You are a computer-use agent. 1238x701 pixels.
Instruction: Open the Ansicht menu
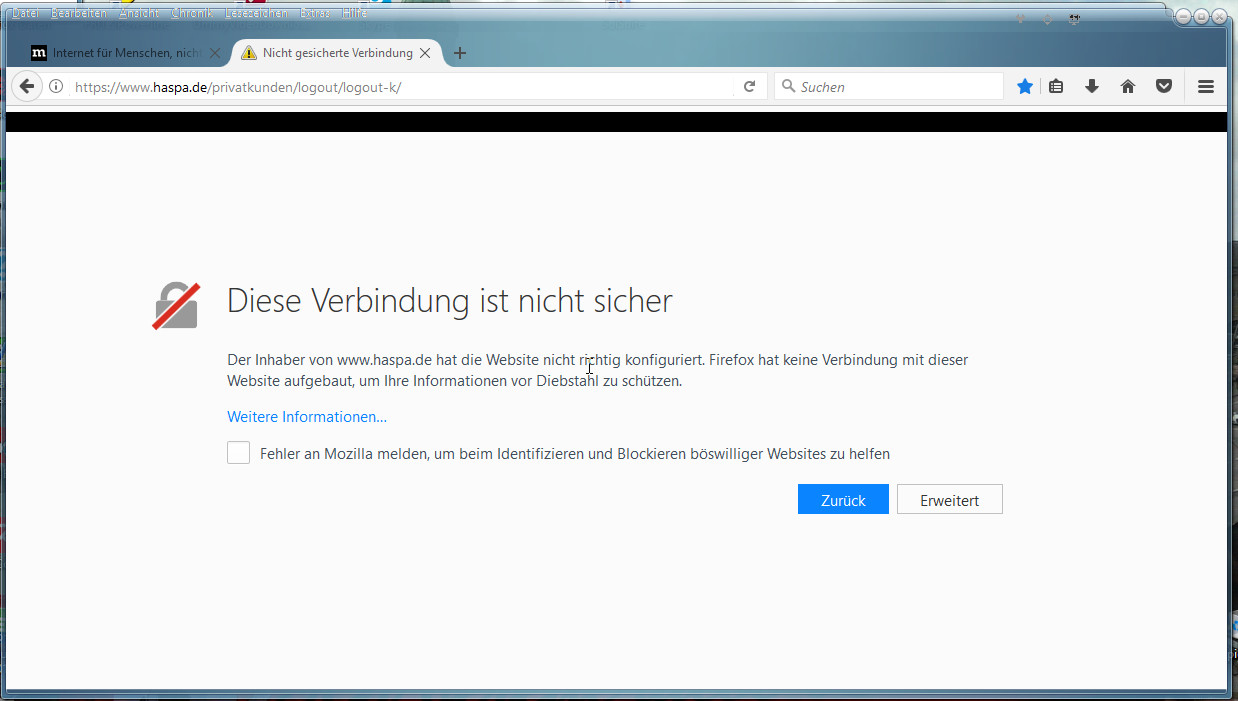[138, 13]
